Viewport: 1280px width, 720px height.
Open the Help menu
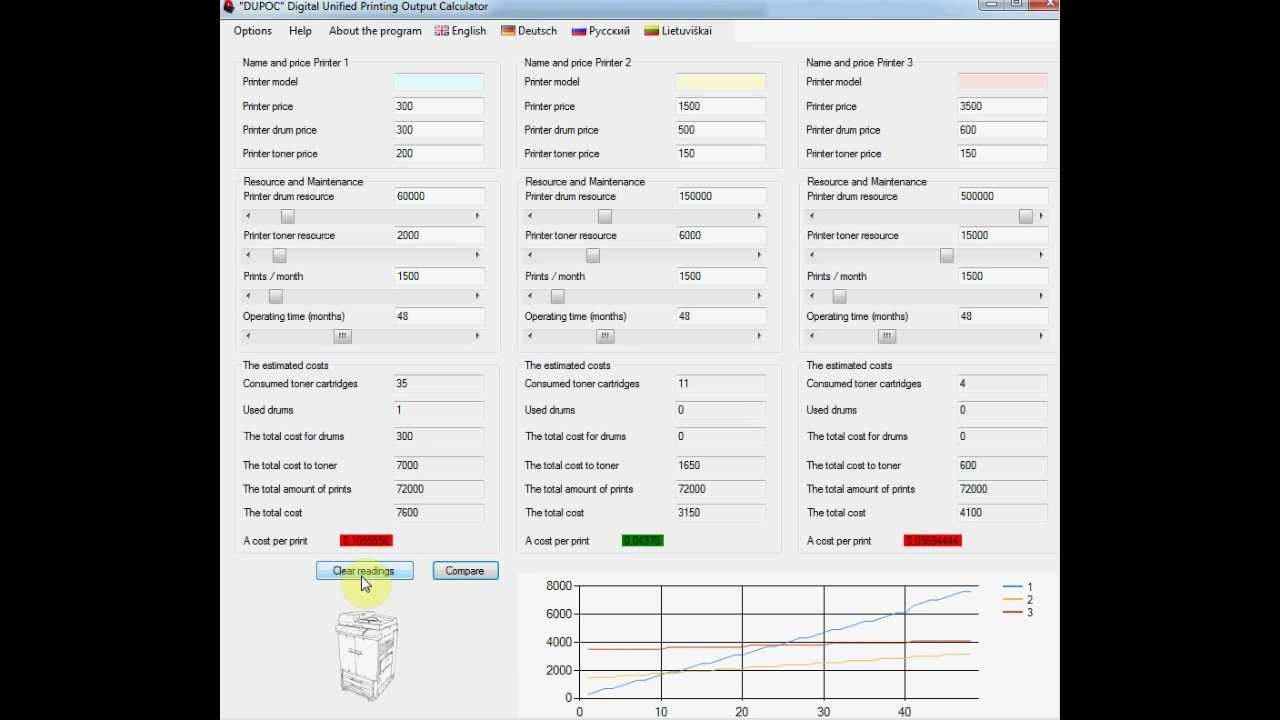click(x=300, y=31)
